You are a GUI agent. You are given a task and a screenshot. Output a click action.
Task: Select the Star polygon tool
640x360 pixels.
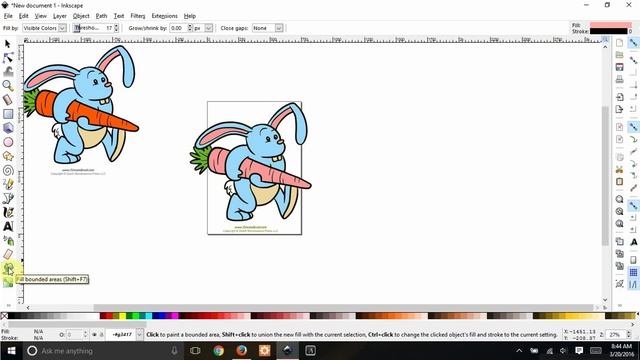tap(8, 156)
